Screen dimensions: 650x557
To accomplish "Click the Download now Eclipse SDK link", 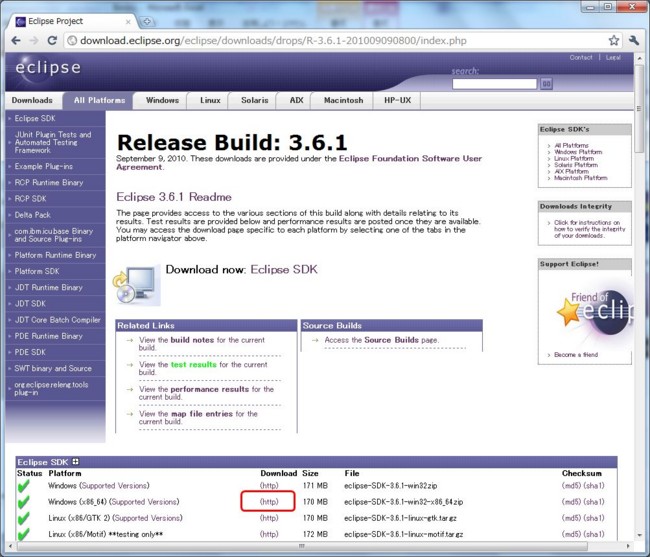I will (x=284, y=269).
